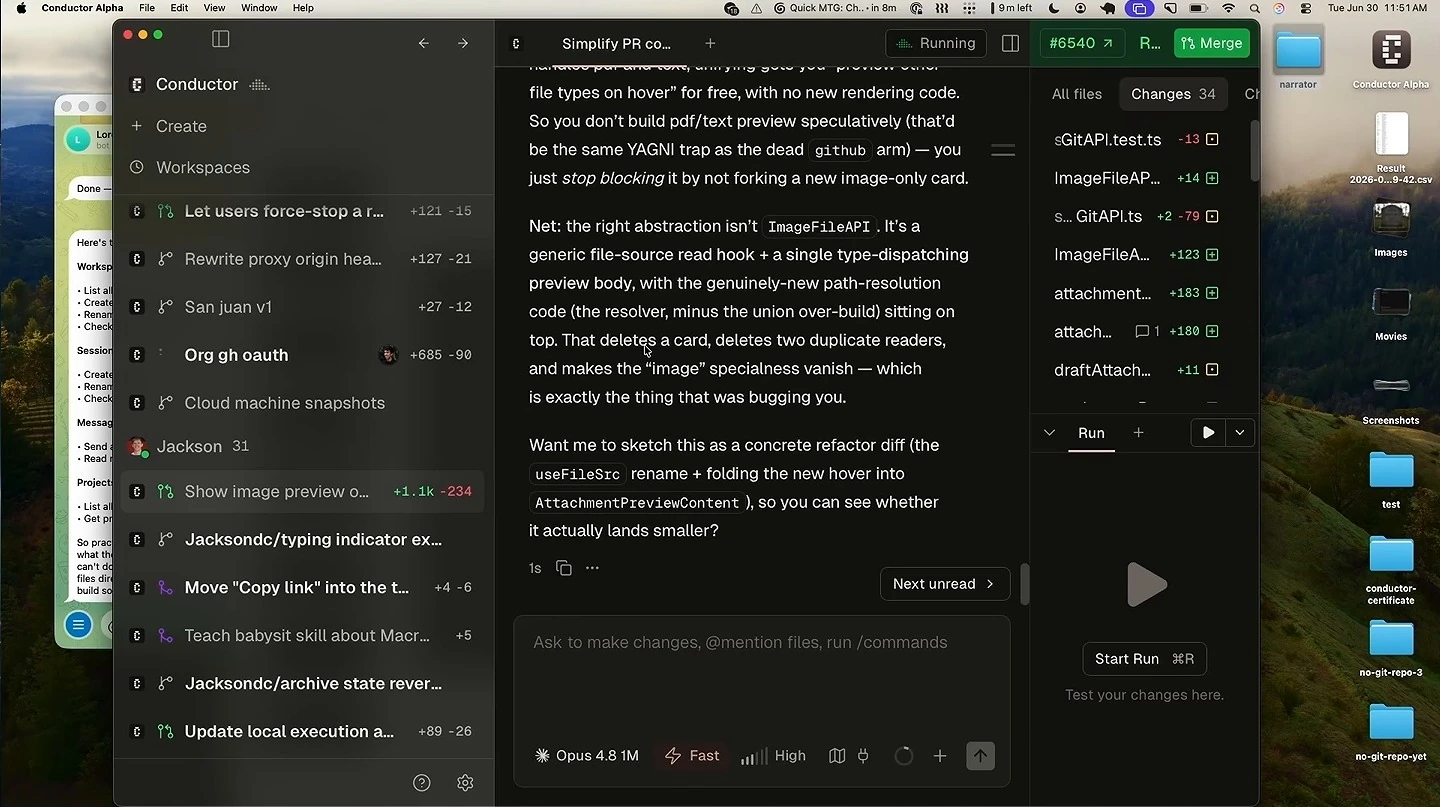Send the message with arrow button
Viewport: 1440px width, 807px height.
pyautogui.click(x=980, y=756)
